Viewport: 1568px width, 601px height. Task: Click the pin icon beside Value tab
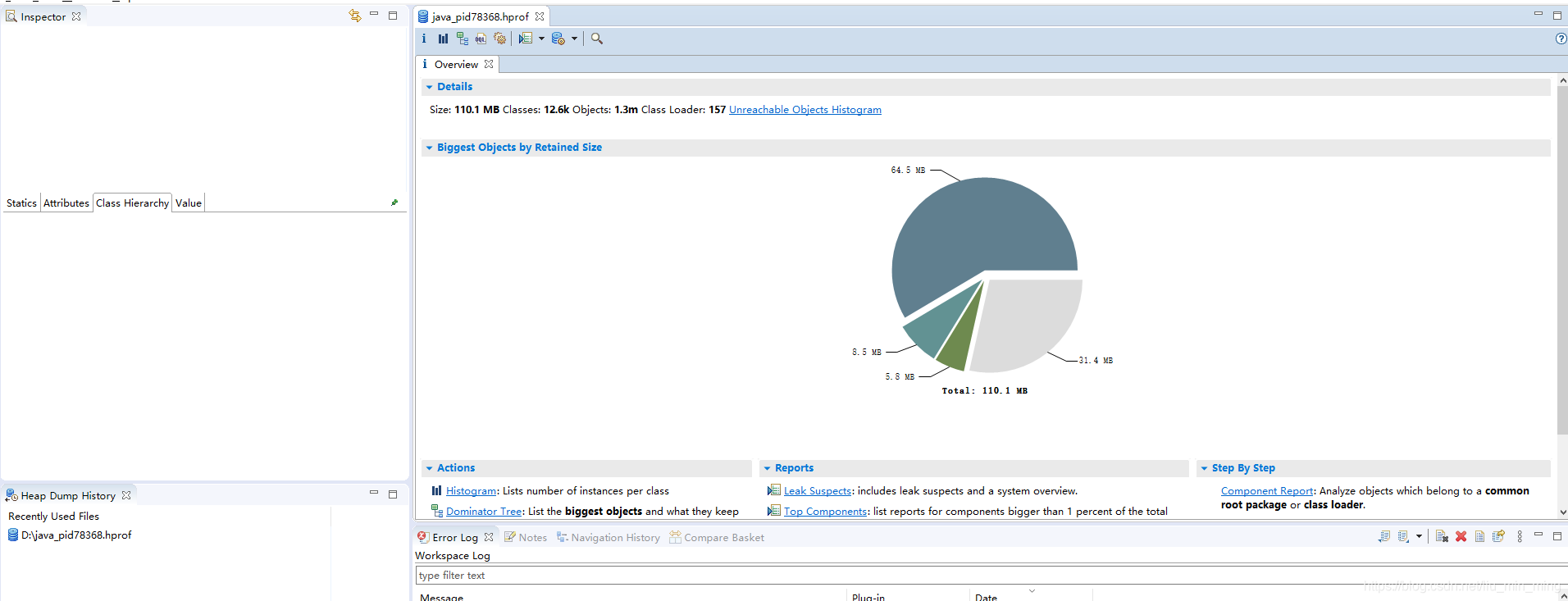(x=394, y=203)
